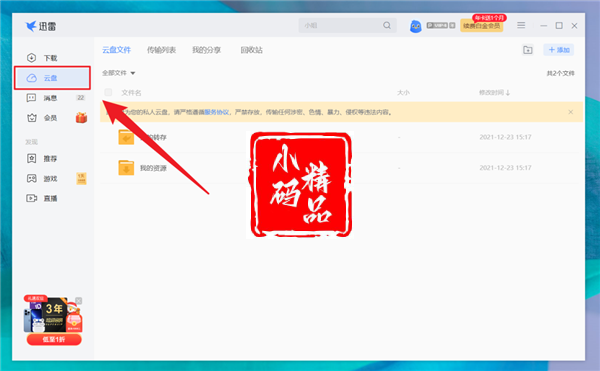Close the sidebar promotional ad

(x=78, y=301)
